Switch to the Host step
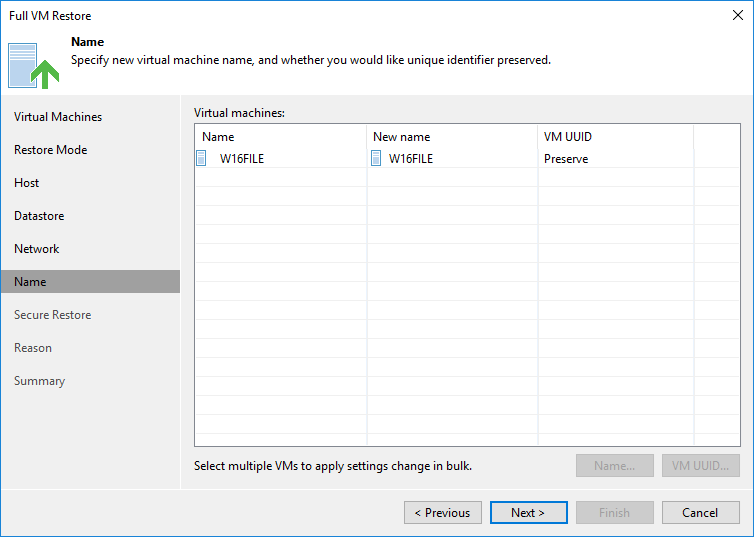Screen dimensions: 754x537 coord(26,183)
